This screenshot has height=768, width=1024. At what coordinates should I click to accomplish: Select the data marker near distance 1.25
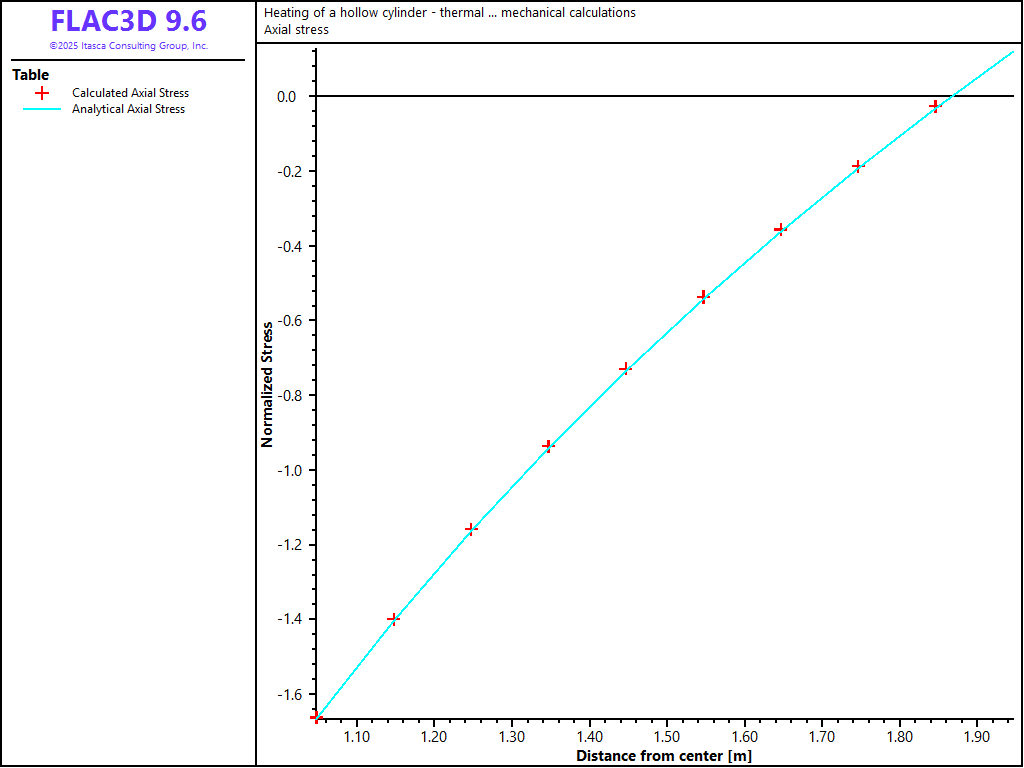click(471, 528)
